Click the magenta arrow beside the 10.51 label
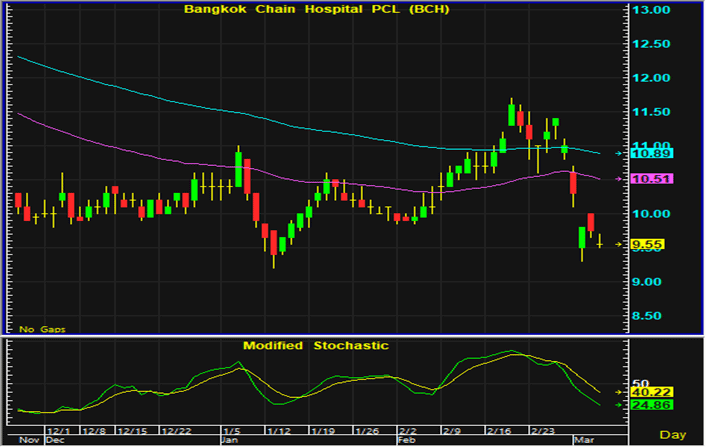The image size is (706, 447). point(619,179)
